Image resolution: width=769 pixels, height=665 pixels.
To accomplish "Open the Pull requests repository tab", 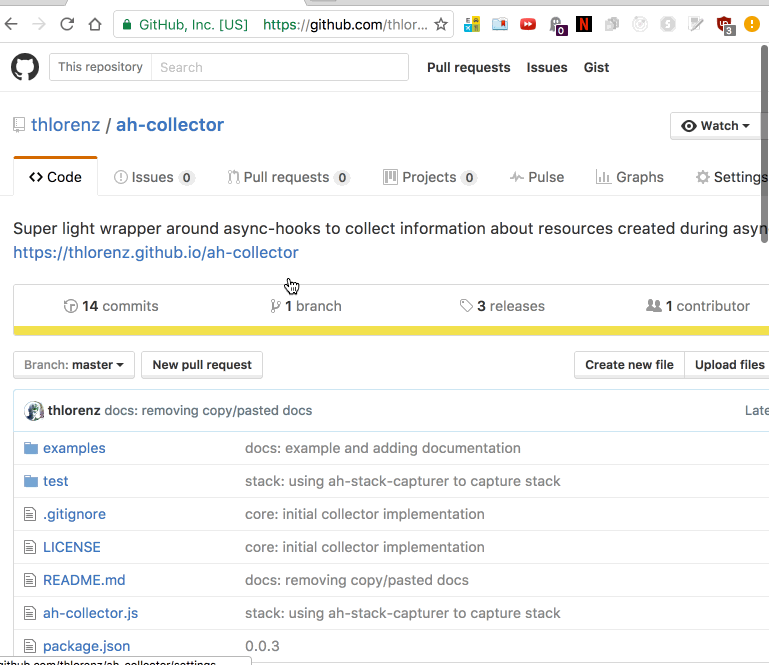I will click(x=288, y=177).
